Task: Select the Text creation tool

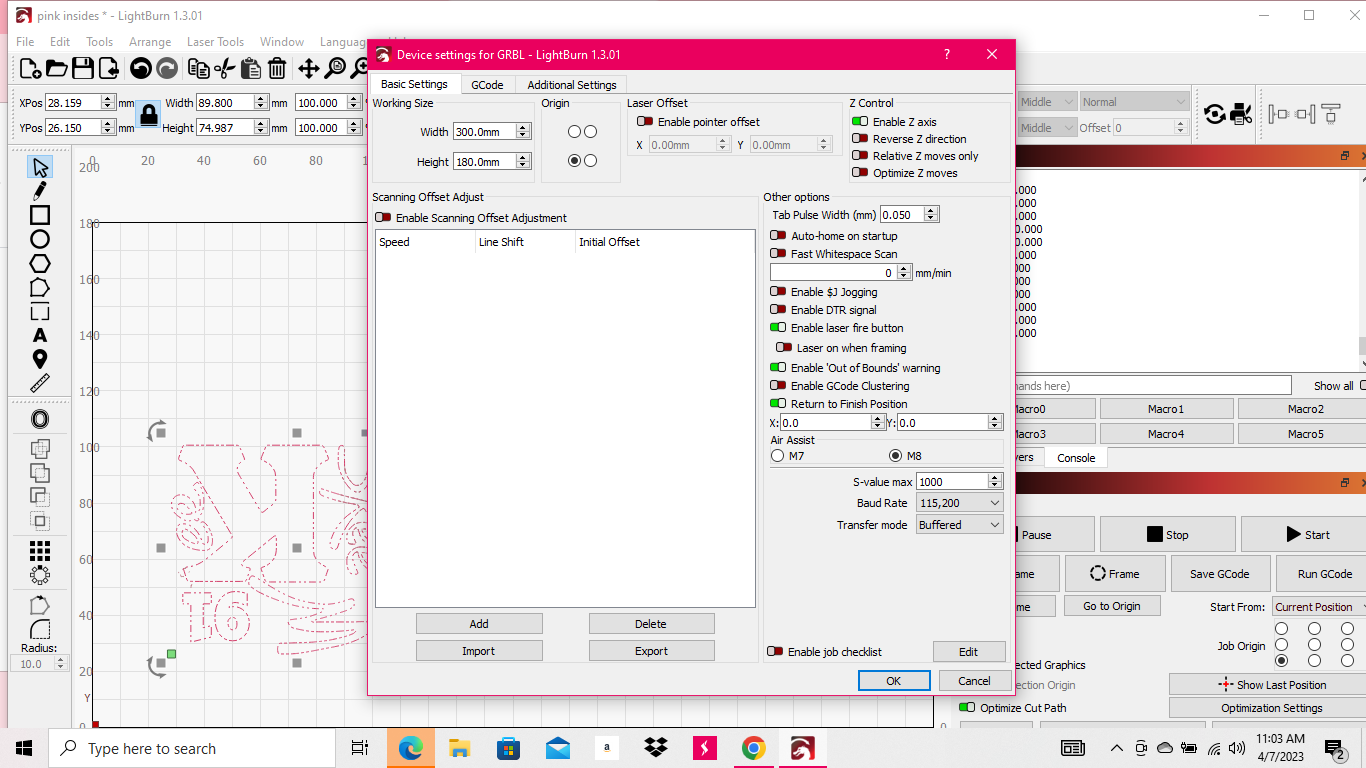Action: (40, 335)
